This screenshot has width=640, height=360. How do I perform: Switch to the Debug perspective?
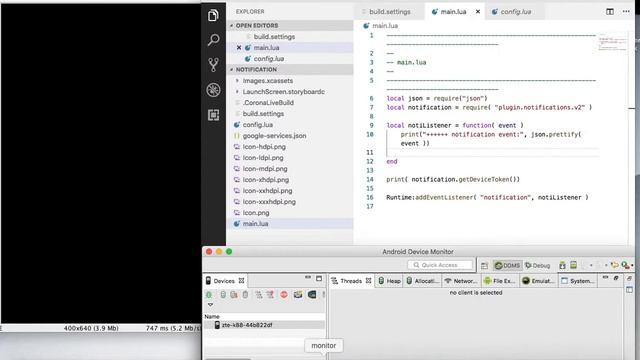[x=538, y=266]
